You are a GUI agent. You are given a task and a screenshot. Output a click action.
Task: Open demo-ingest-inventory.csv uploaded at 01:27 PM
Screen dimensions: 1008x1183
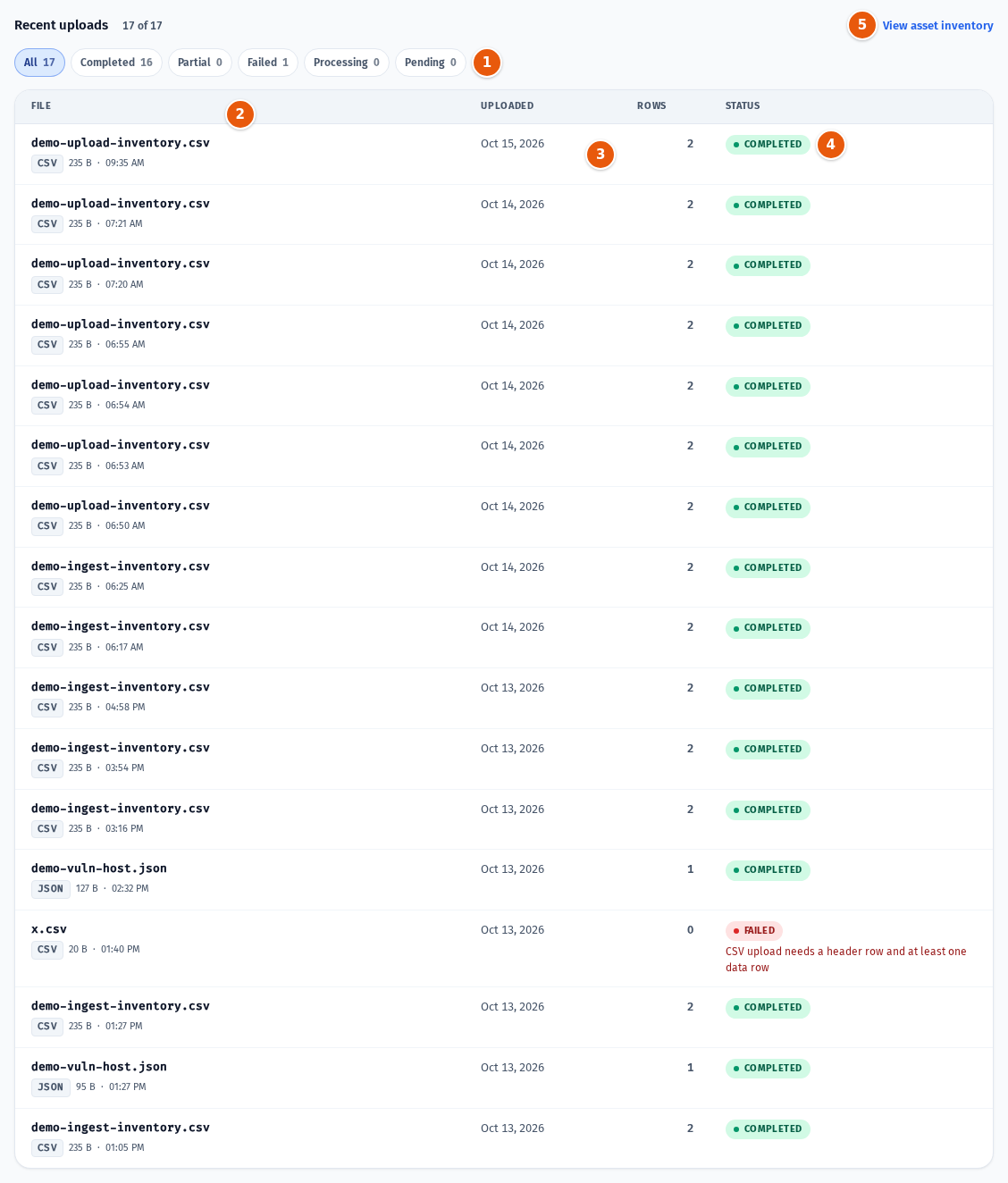(x=121, y=1006)
